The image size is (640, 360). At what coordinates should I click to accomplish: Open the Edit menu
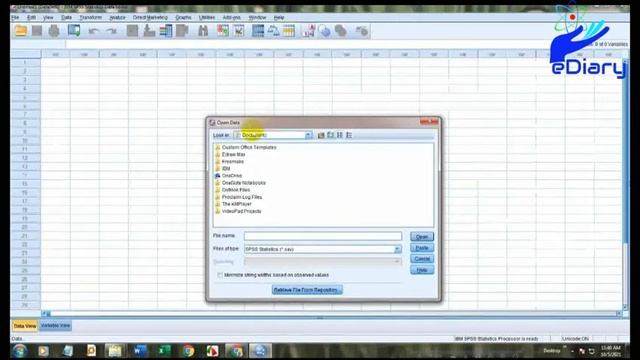[31, 18]
